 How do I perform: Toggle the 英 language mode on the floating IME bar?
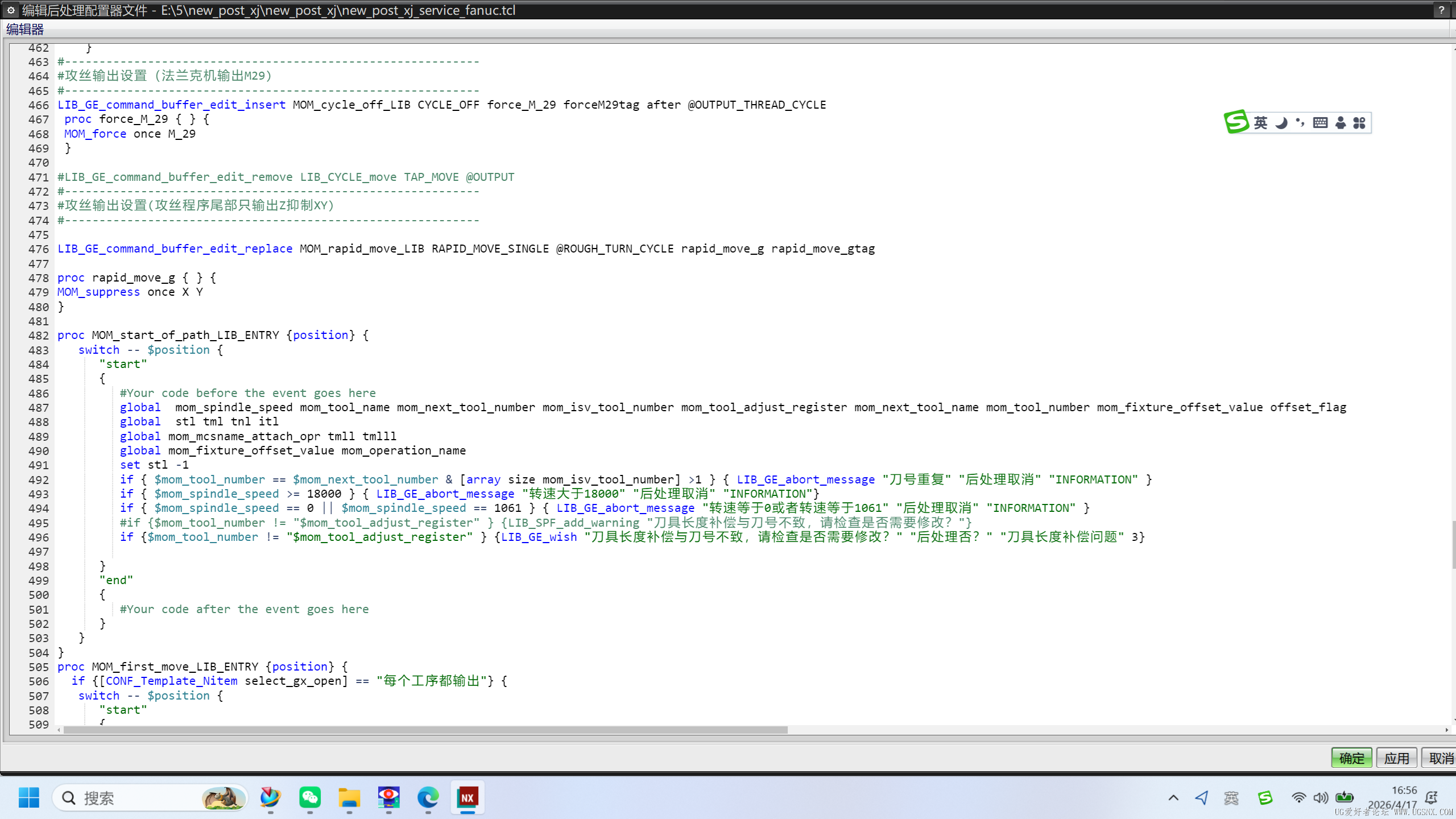(1260, 122)
